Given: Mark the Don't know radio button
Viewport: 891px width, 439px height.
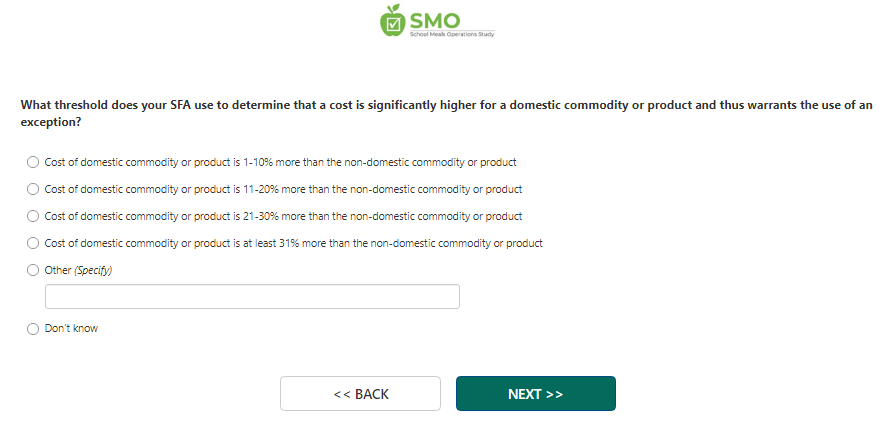Looking at the screenshot, I should click(x=32, y=328).
